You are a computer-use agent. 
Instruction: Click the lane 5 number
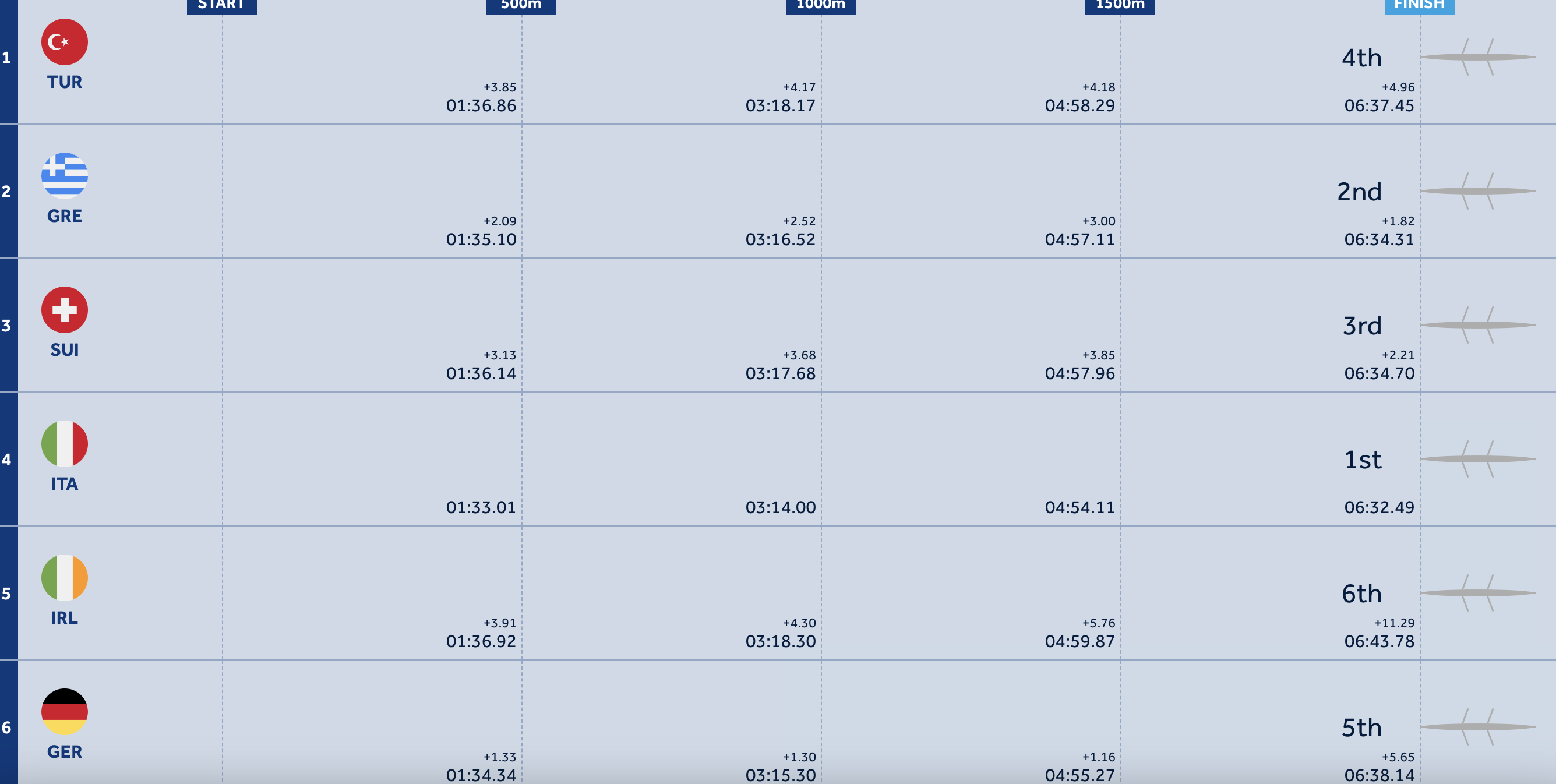click(6, 594)
